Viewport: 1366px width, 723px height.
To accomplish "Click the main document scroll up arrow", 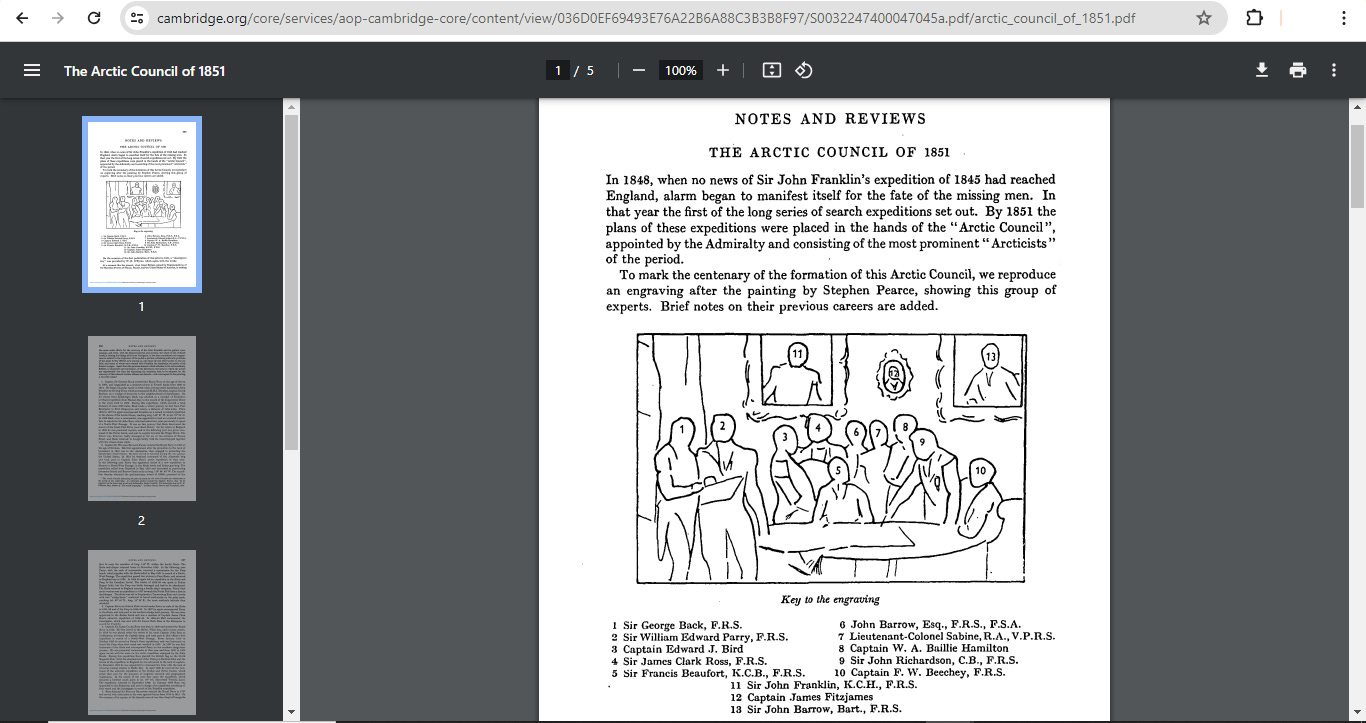I will [x=1357, y=105].
